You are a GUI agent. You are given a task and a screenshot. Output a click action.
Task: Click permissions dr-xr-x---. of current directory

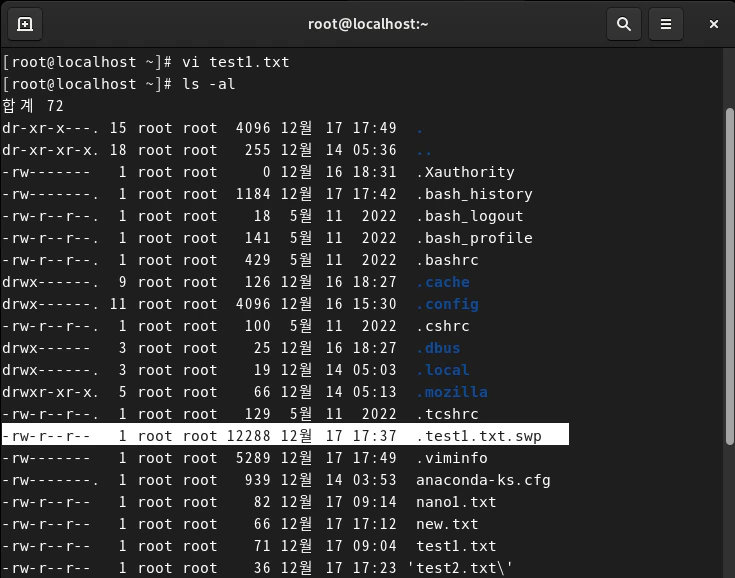[x=51, y=128]
